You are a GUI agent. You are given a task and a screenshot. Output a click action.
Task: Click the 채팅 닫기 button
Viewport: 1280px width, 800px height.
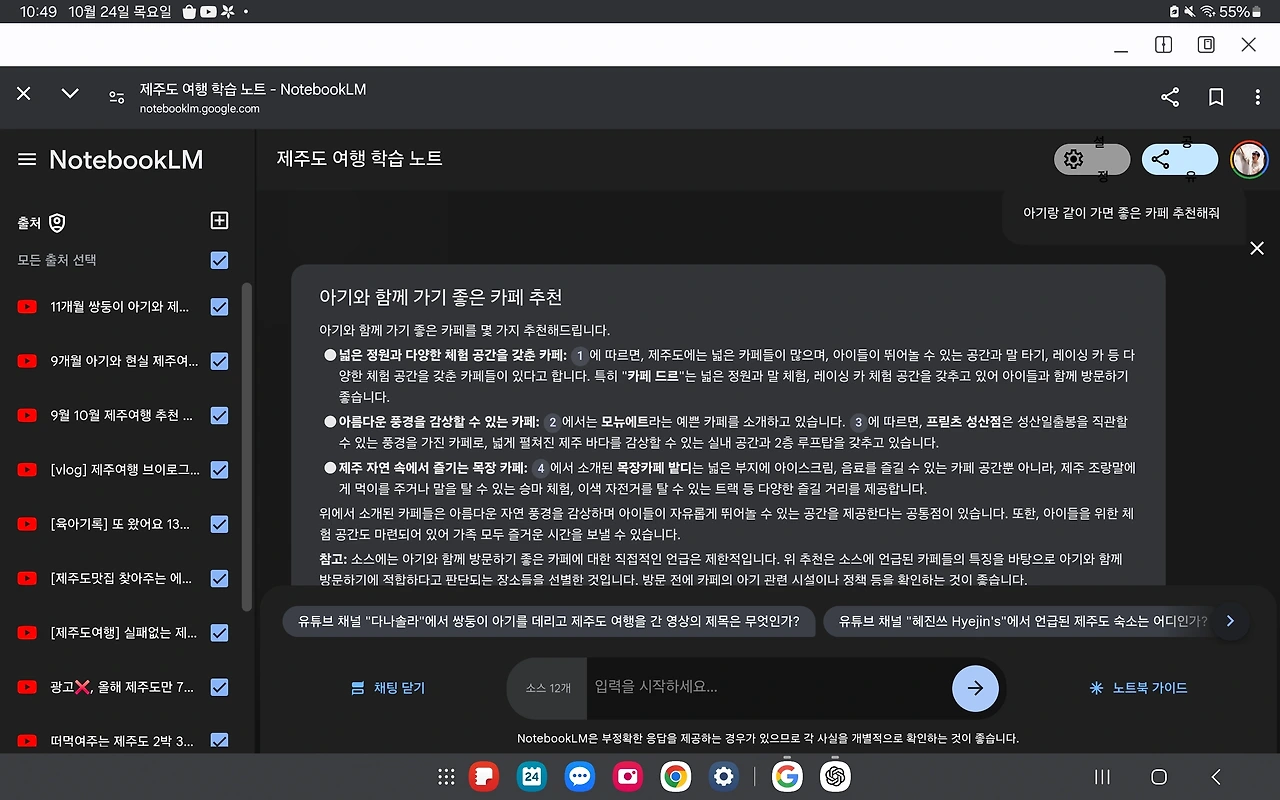coord(388,688)
